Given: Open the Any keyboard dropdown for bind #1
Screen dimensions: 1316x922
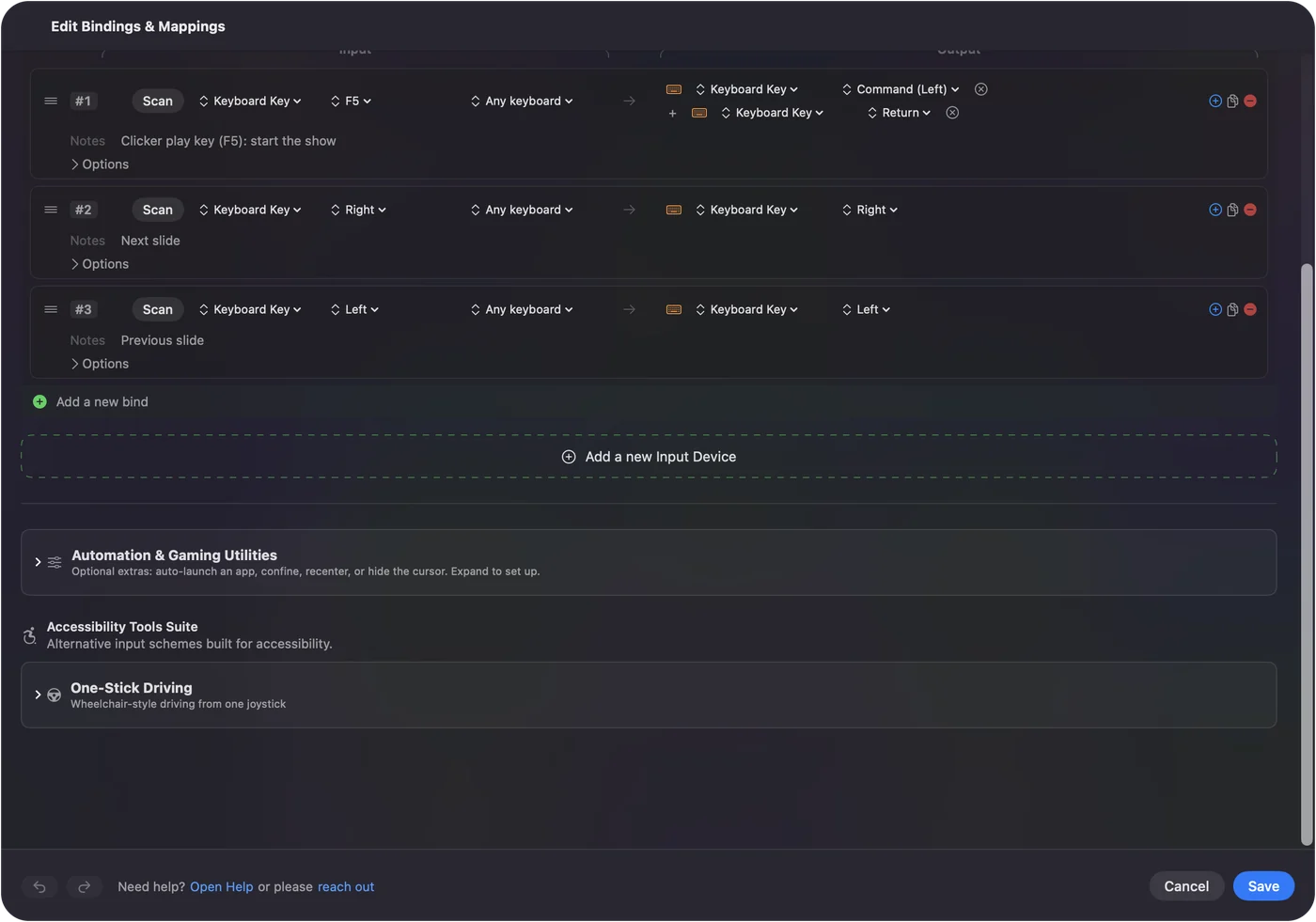Looking at the screenshot, I should click(522, 101).
